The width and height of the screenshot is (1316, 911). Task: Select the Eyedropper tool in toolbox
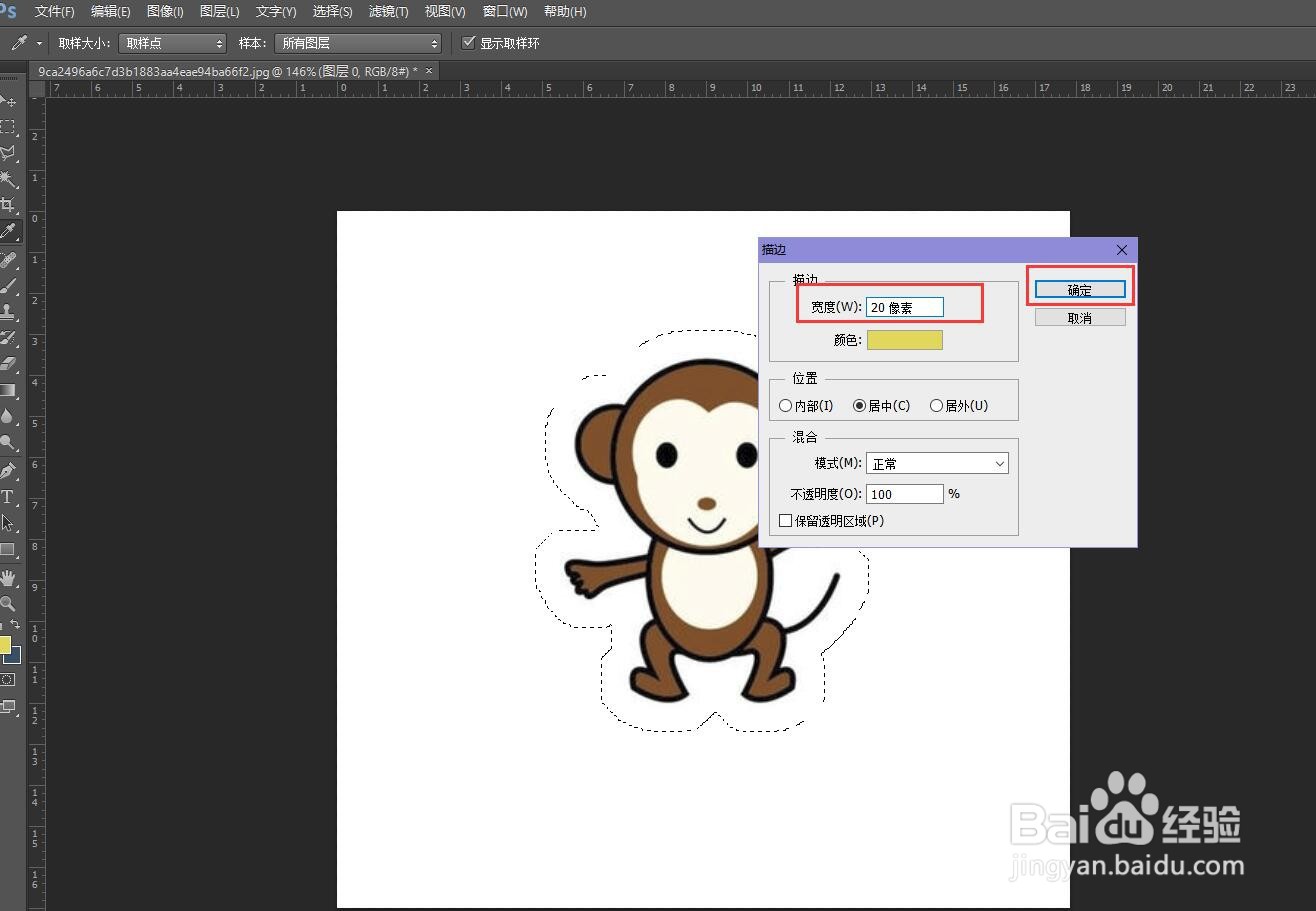[8, 231]
